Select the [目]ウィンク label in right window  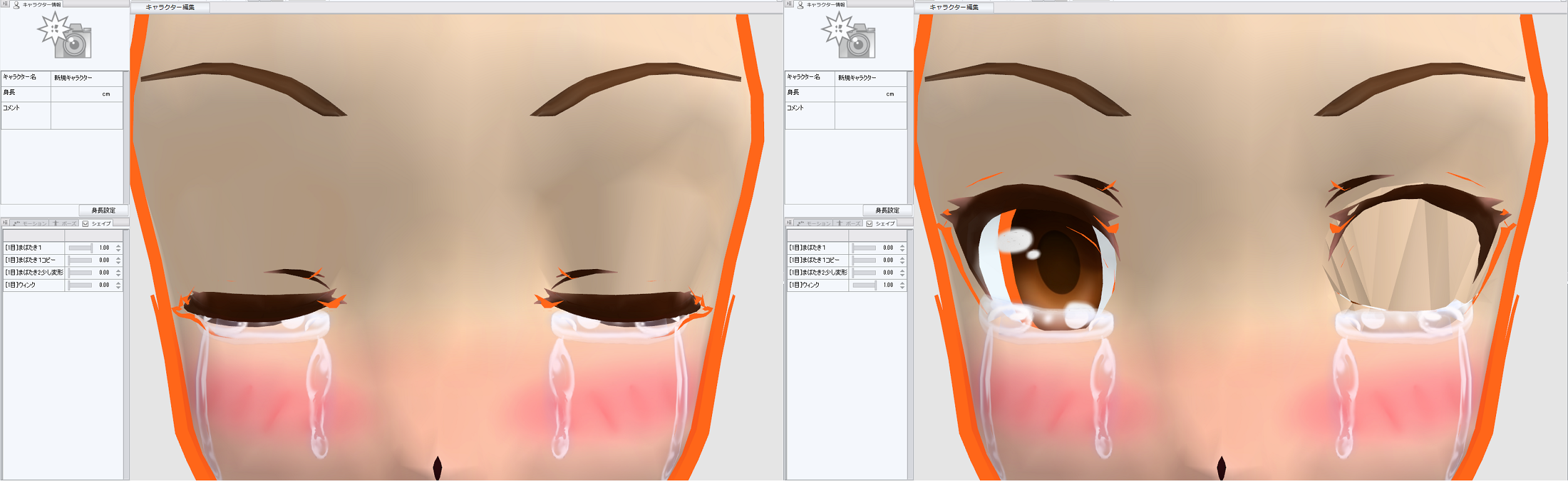(804, 285)
